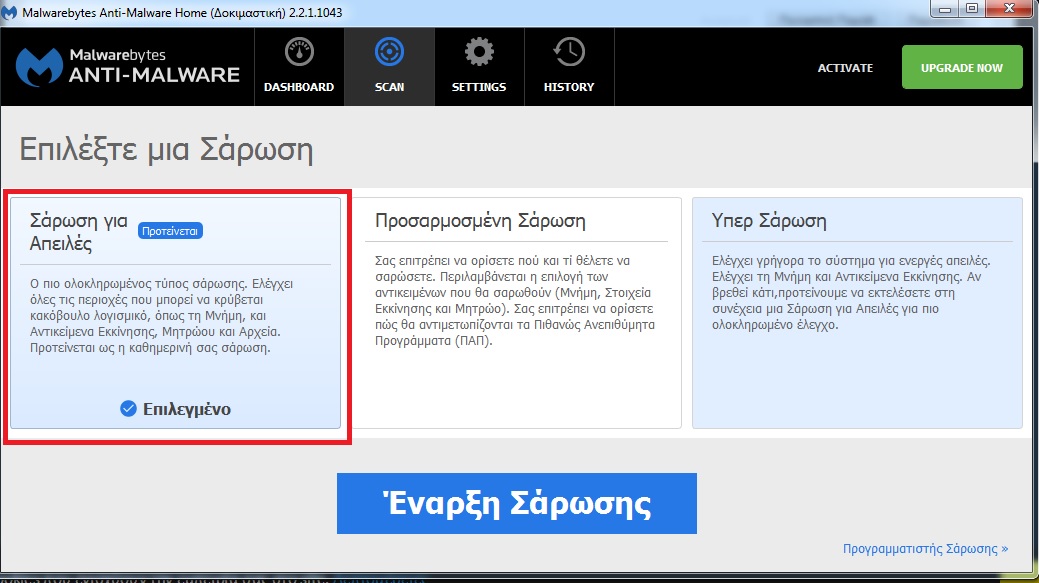Select the Scan target icon
Screen dimensions: 1039x583
coord(389,52)
